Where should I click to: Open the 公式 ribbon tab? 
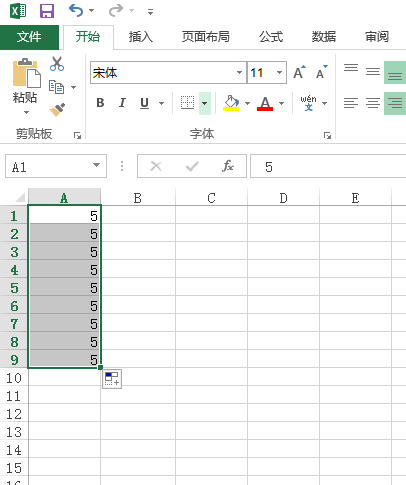(271, 37)
